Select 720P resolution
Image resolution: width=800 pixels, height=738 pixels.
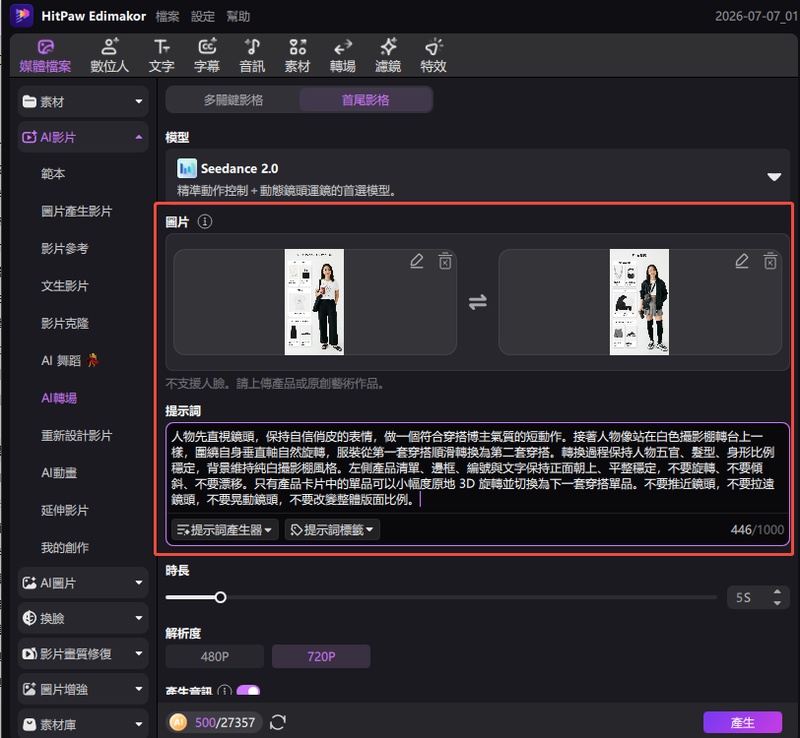pyautogui.click(x=321, y=656)
